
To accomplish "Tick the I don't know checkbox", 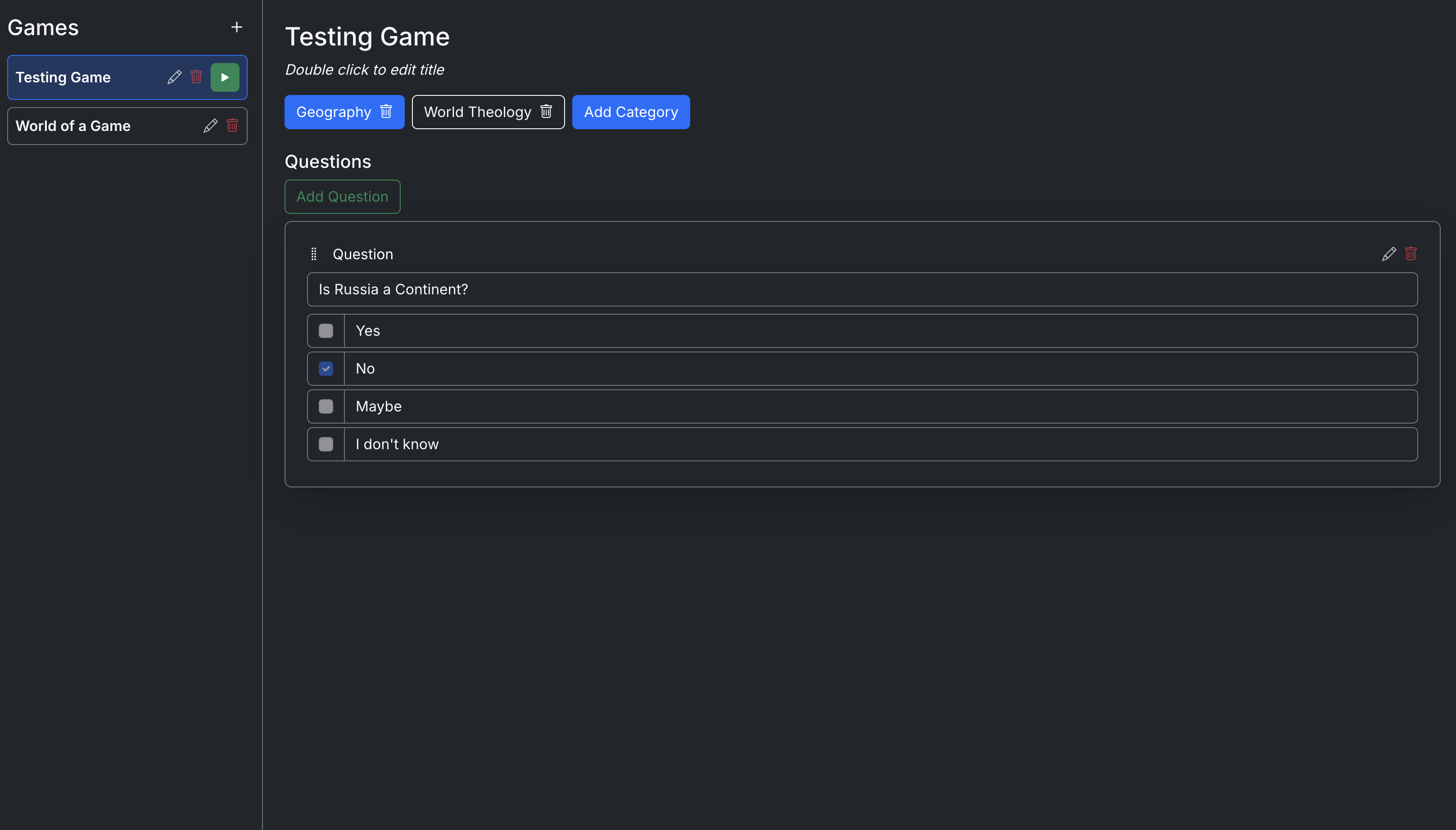I will (326, 444).
